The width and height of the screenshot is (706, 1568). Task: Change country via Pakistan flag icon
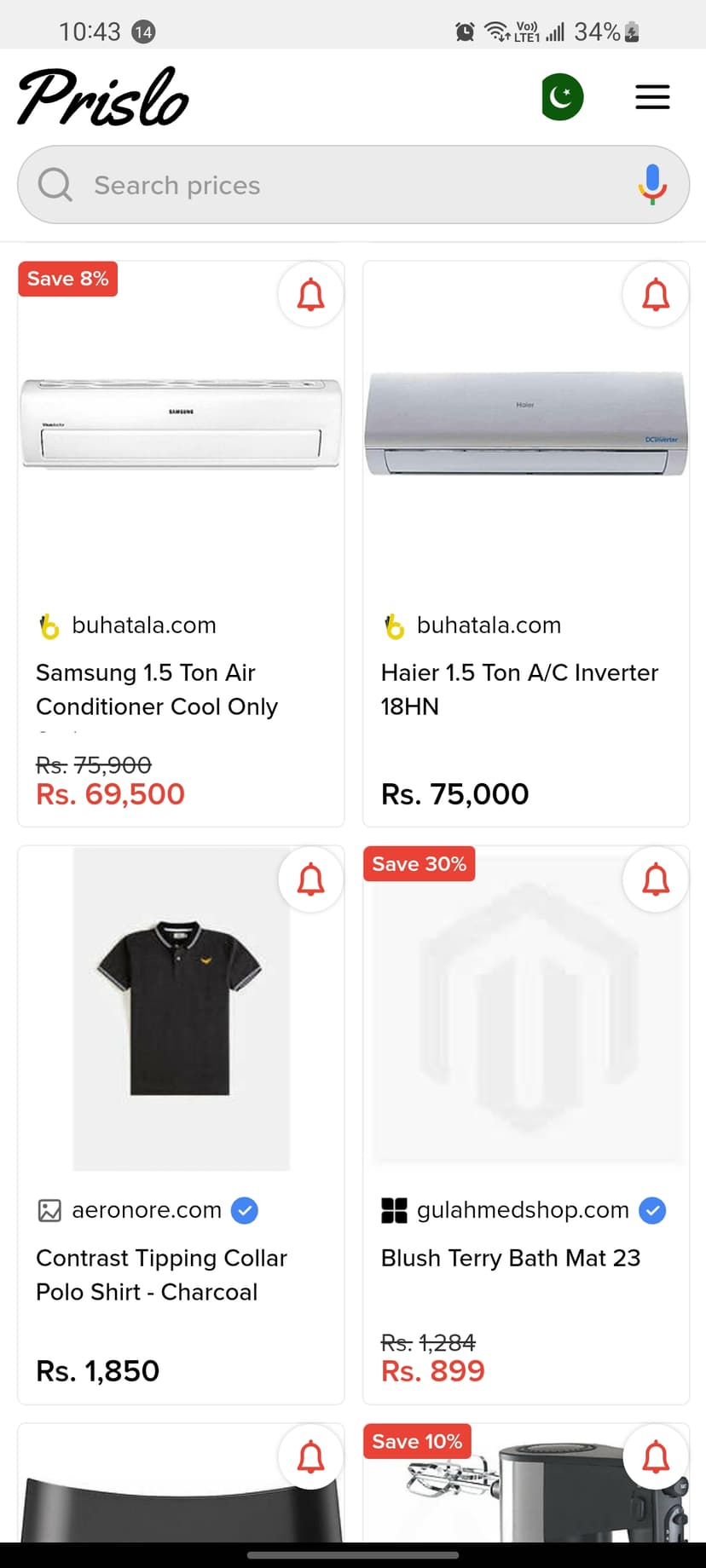(x=563, y=97)
